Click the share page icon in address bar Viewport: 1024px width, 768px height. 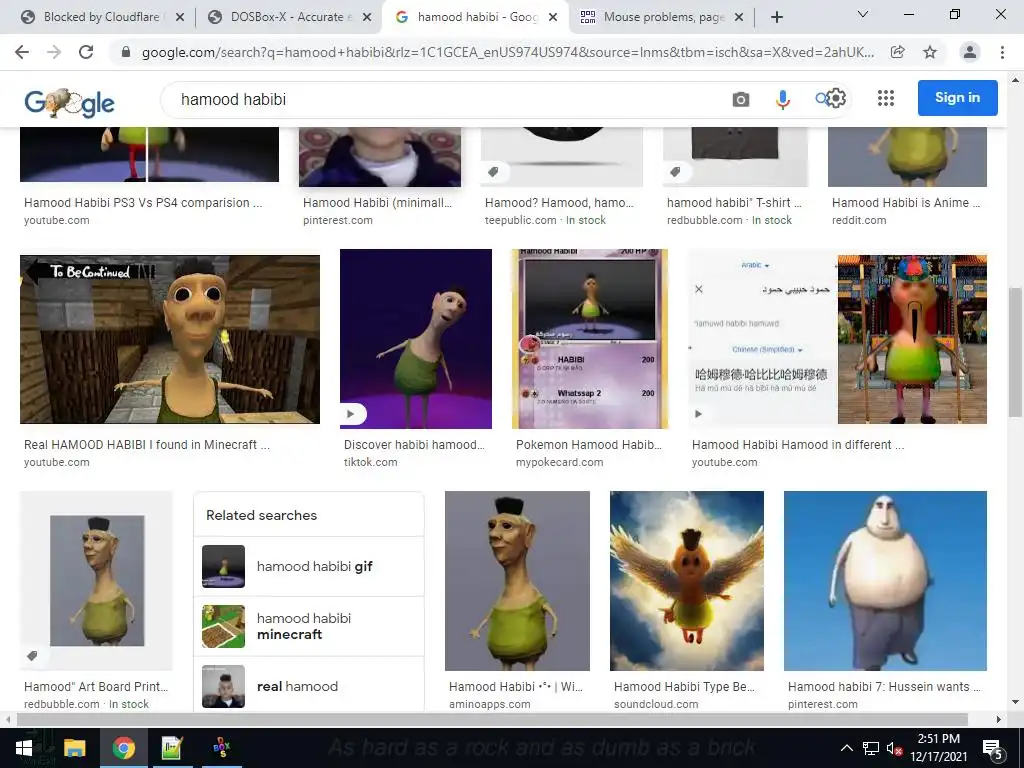click(x=898, y=52)
